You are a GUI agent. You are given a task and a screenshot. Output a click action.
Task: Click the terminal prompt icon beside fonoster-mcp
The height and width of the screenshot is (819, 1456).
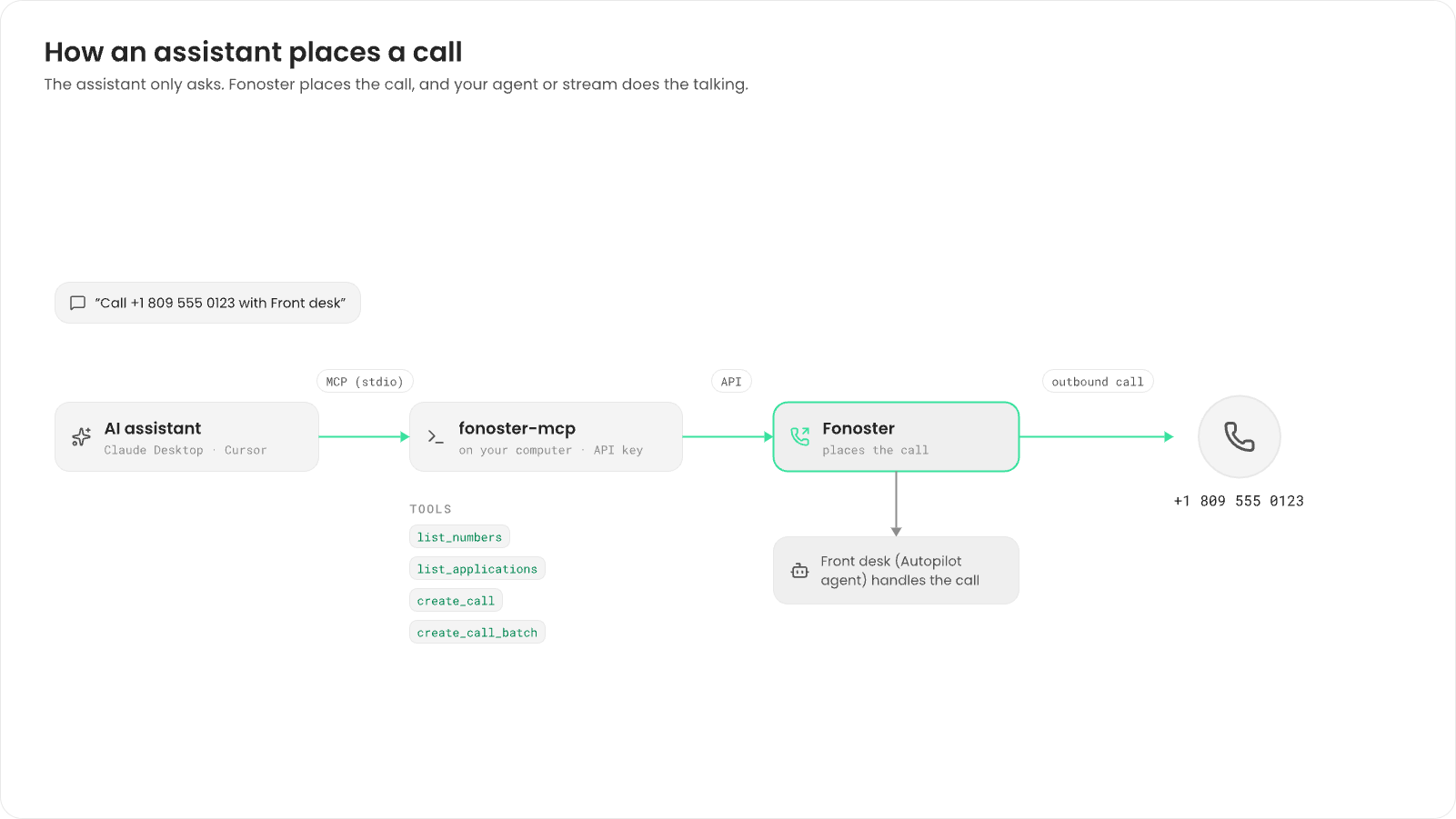[x=436, y=437]
